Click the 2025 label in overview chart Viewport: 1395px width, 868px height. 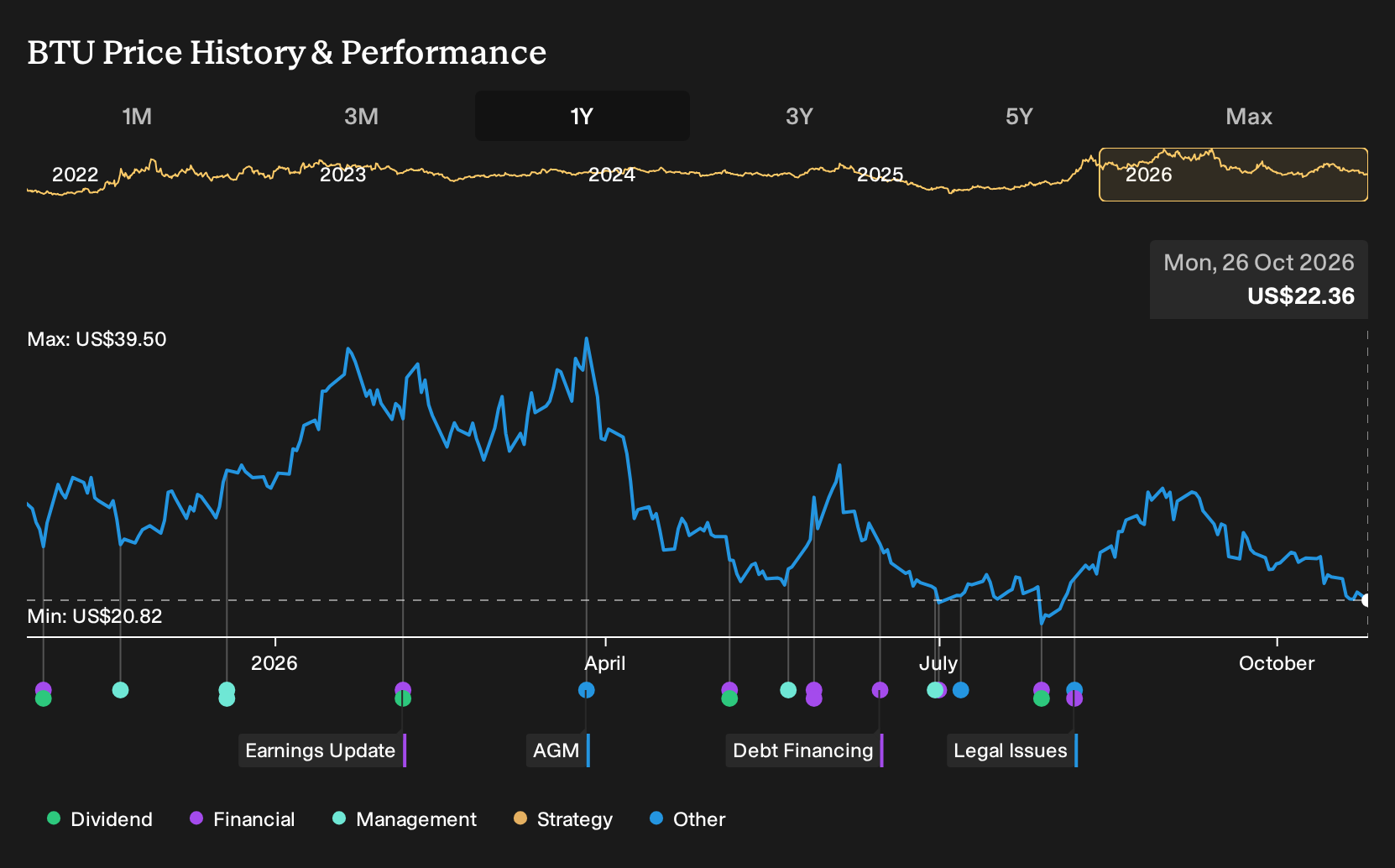click(880, 175)
